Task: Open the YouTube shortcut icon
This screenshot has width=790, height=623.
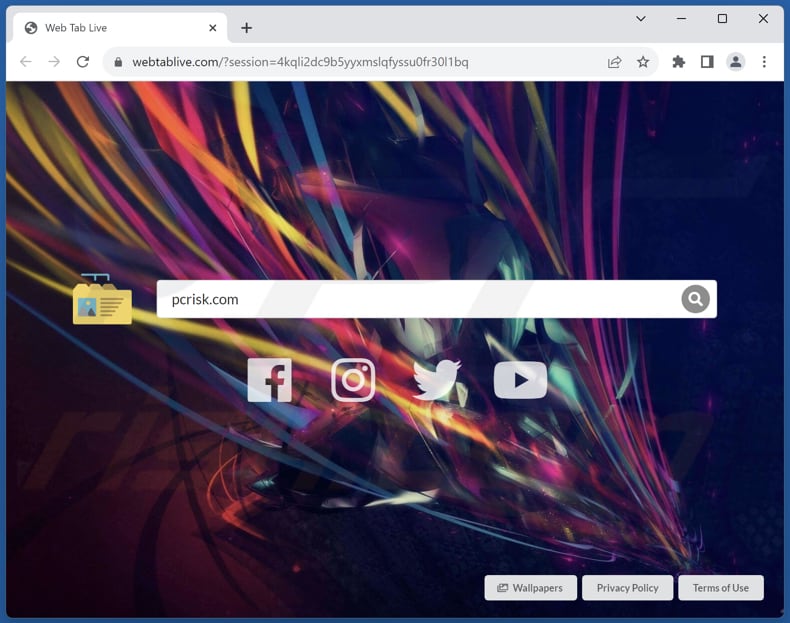Action: (x=520, y=380)
